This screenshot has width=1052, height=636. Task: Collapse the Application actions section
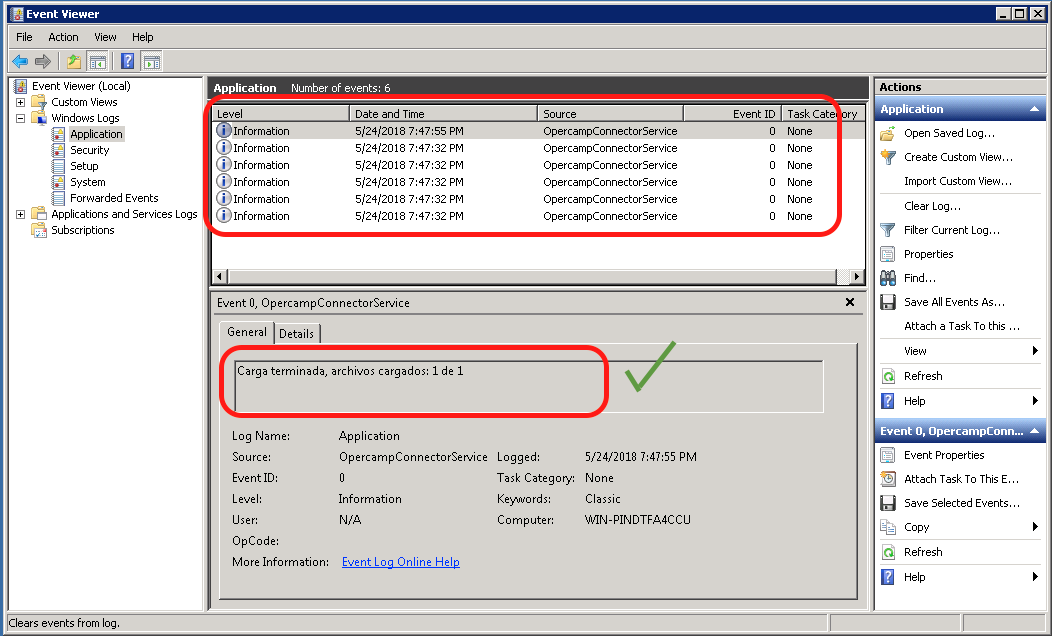tap(1036, 109)
